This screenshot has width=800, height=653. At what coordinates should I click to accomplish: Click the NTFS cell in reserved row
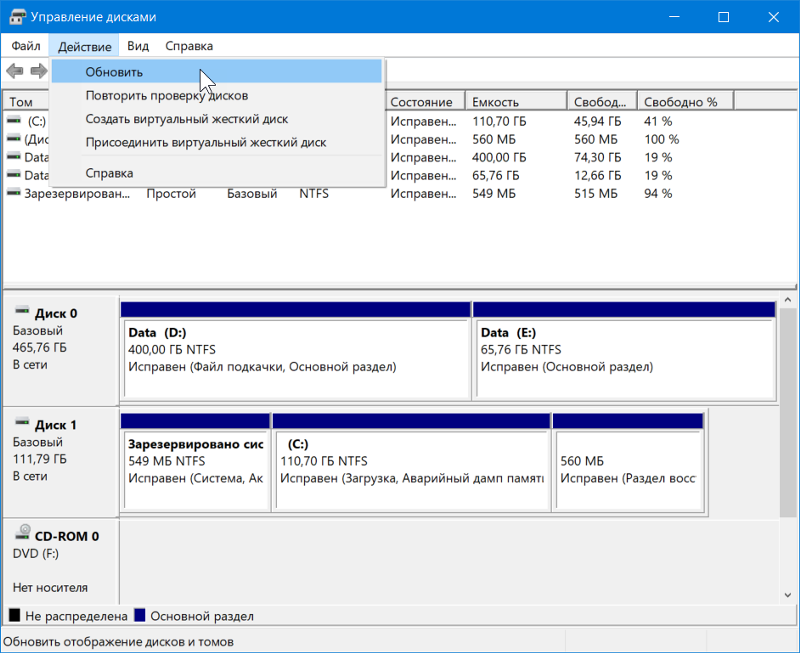pyautogui.click(x=314, y=193)
